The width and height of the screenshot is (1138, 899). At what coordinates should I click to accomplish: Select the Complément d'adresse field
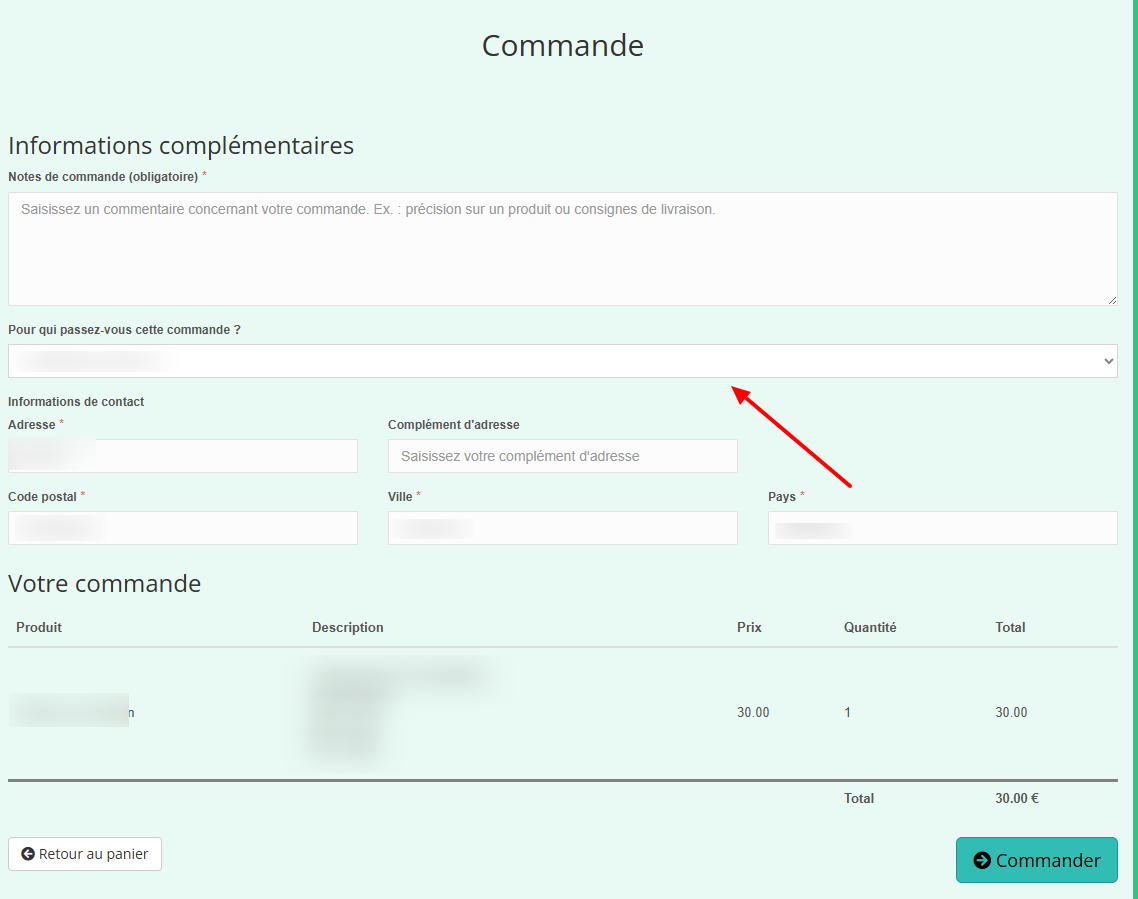[x=562, y=456]
